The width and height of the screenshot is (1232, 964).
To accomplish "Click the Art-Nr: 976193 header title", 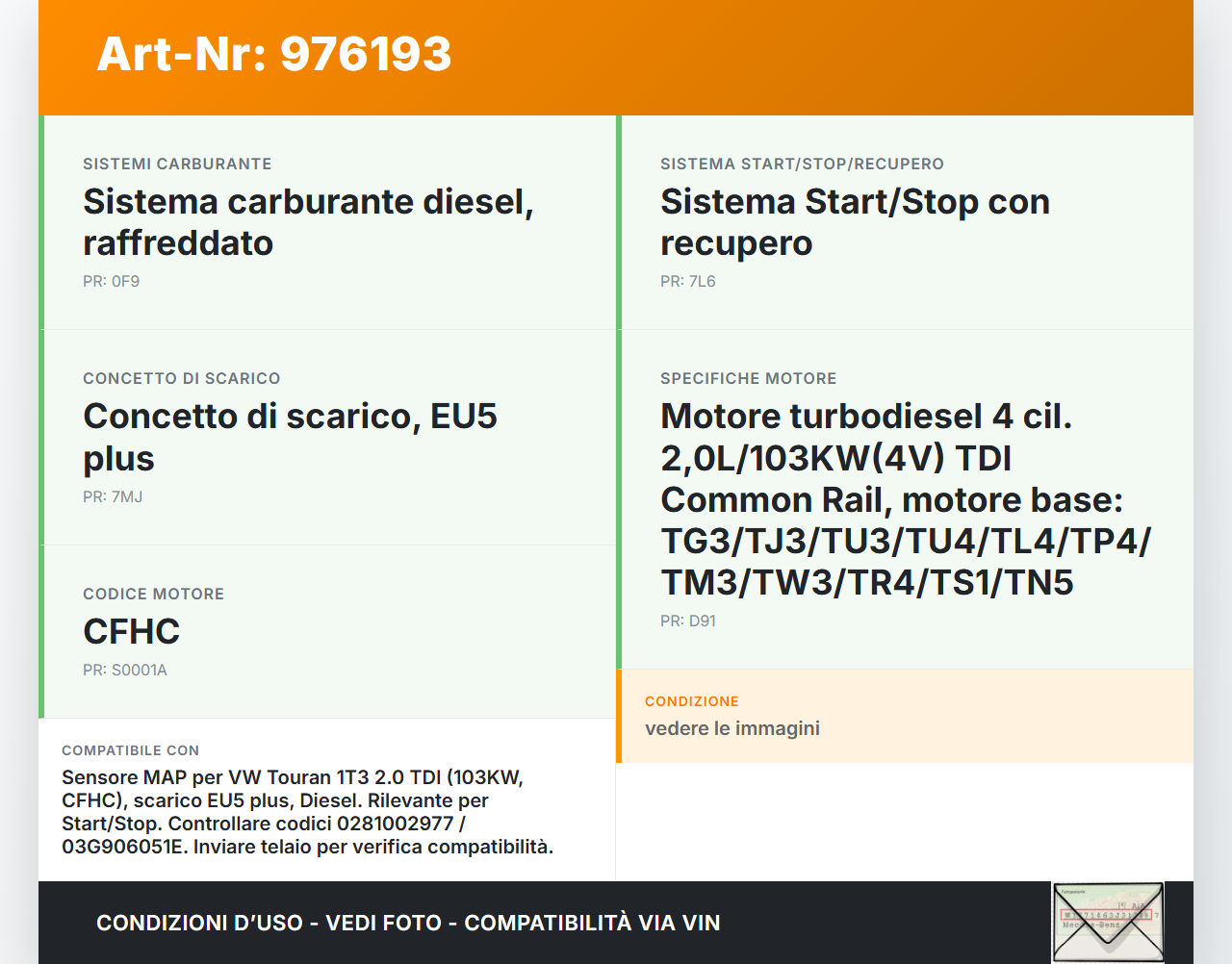I will click(x=274, y=54).
